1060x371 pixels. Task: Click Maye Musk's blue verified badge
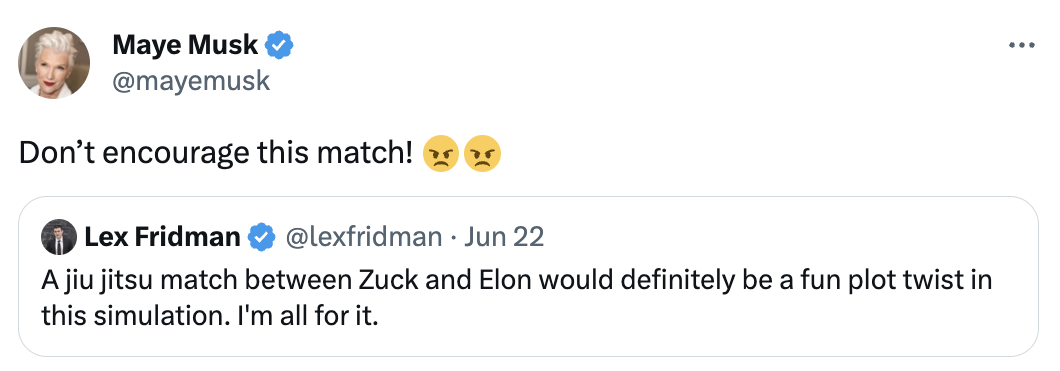(279, 45)
